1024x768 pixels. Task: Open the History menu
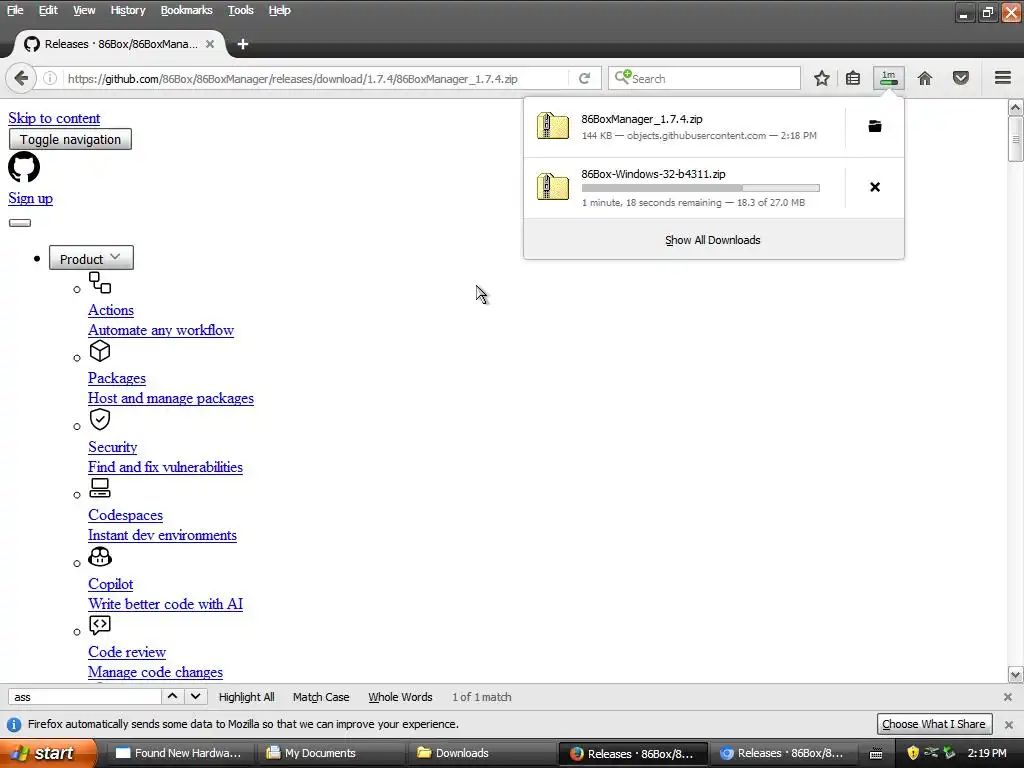tap(128, 10)
